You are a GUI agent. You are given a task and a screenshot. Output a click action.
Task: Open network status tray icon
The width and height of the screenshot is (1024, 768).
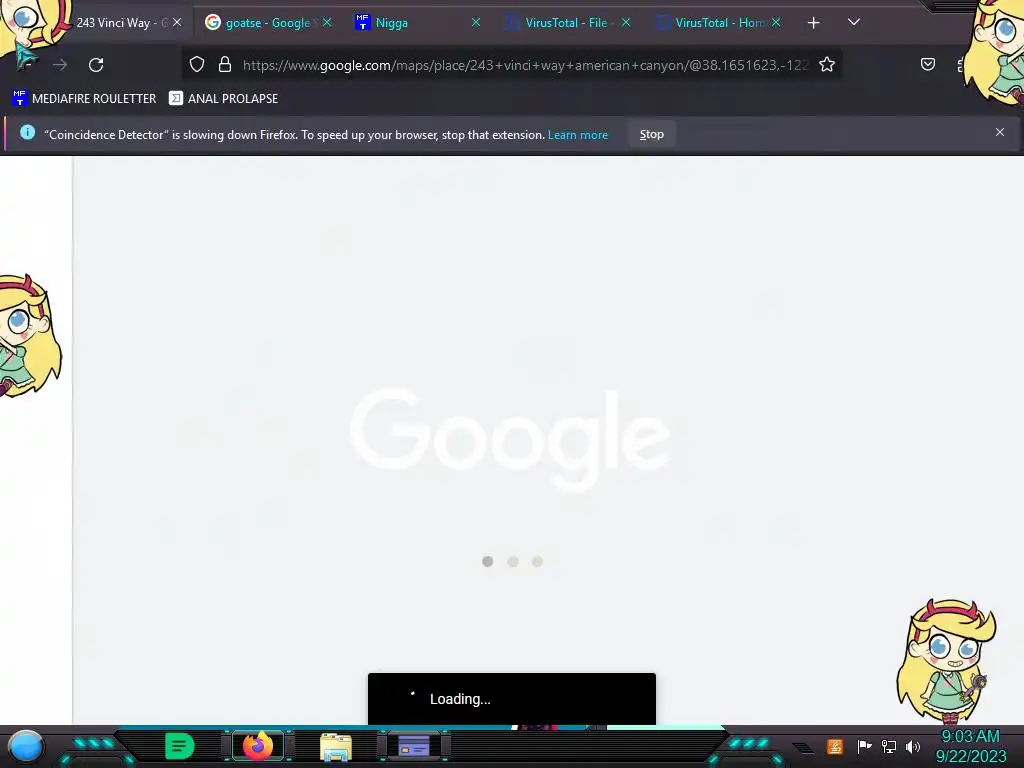(889, 746)
